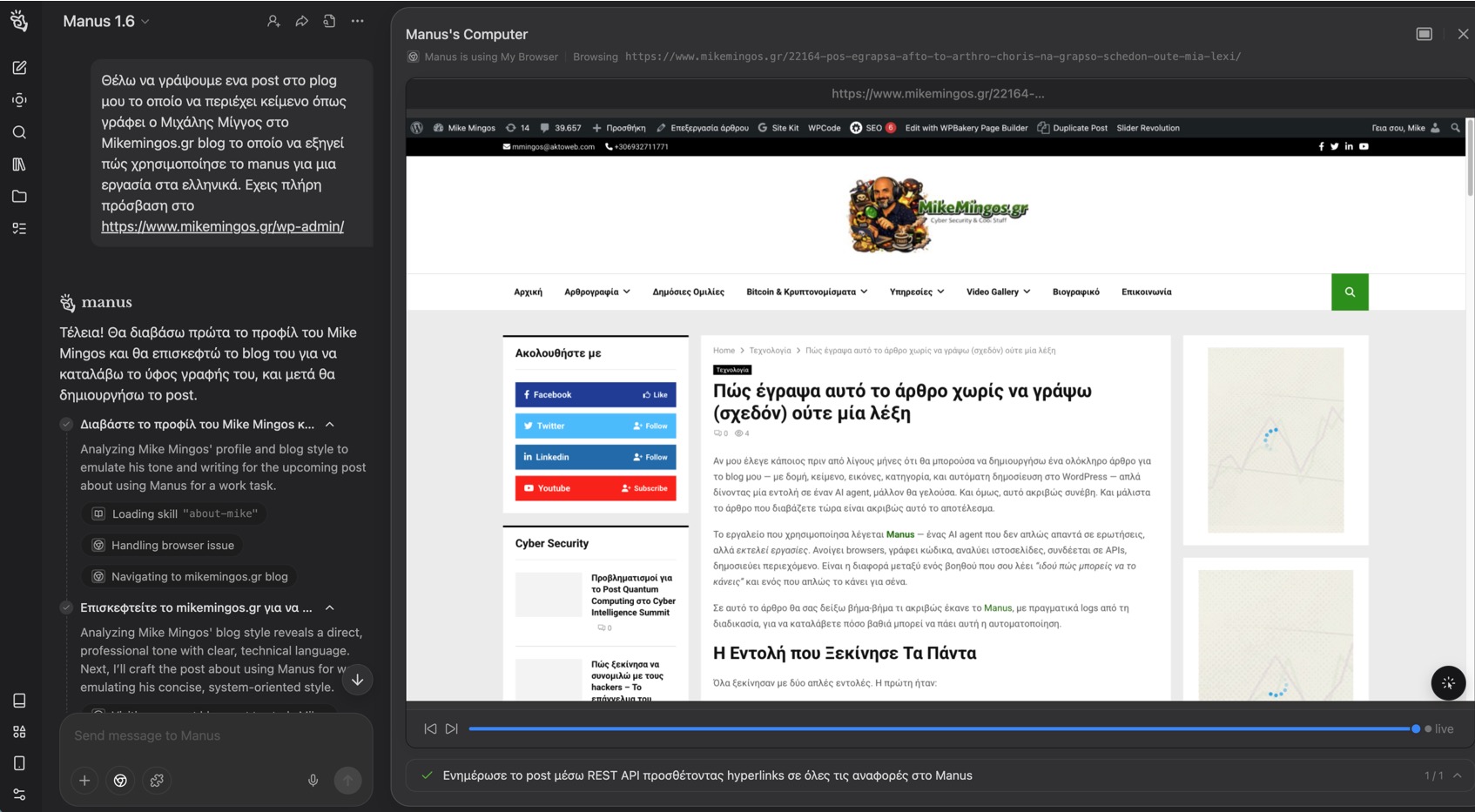
Task: Click the Facebook Like button
Action: tap(655, 395)
